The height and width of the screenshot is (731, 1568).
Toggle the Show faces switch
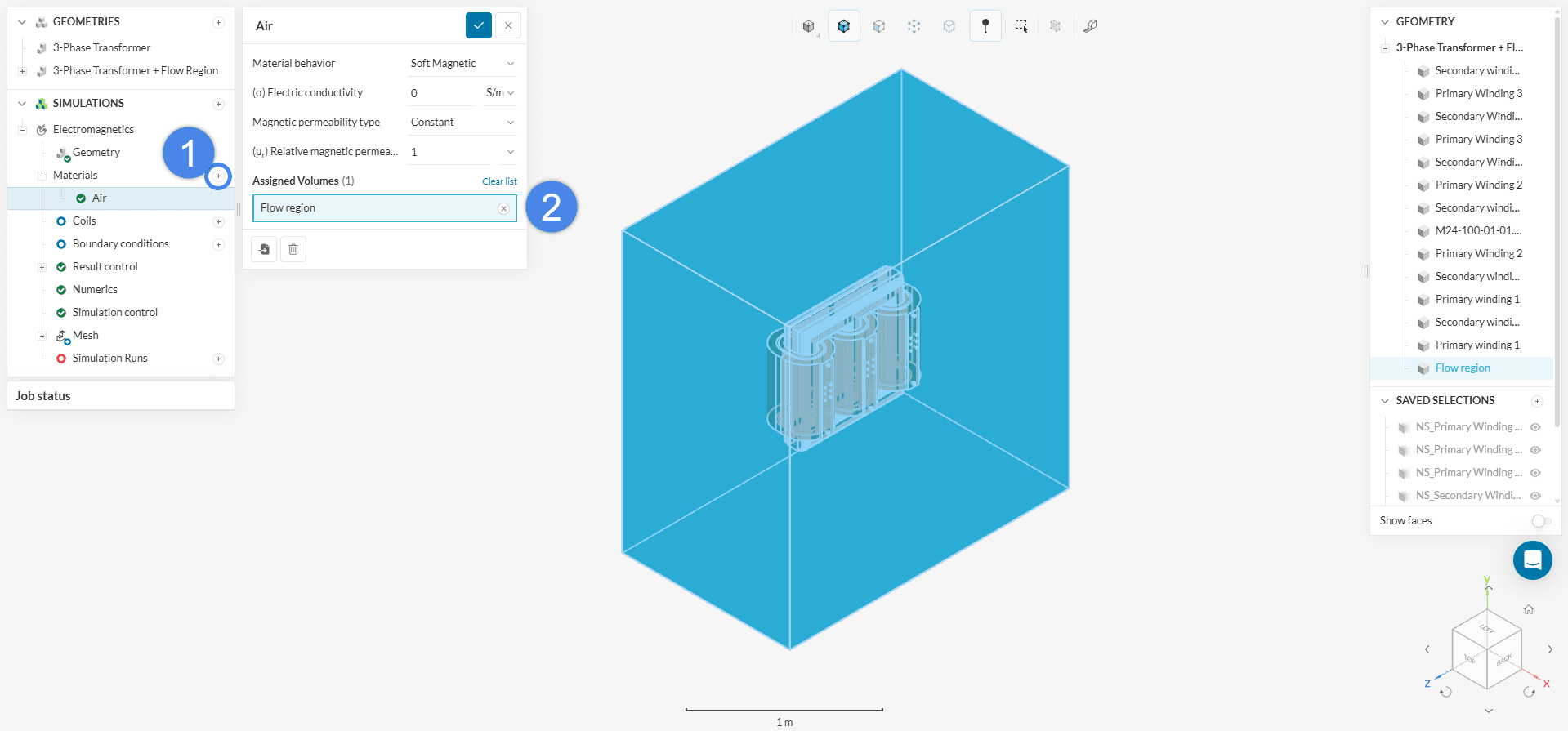click(1541, 521)
